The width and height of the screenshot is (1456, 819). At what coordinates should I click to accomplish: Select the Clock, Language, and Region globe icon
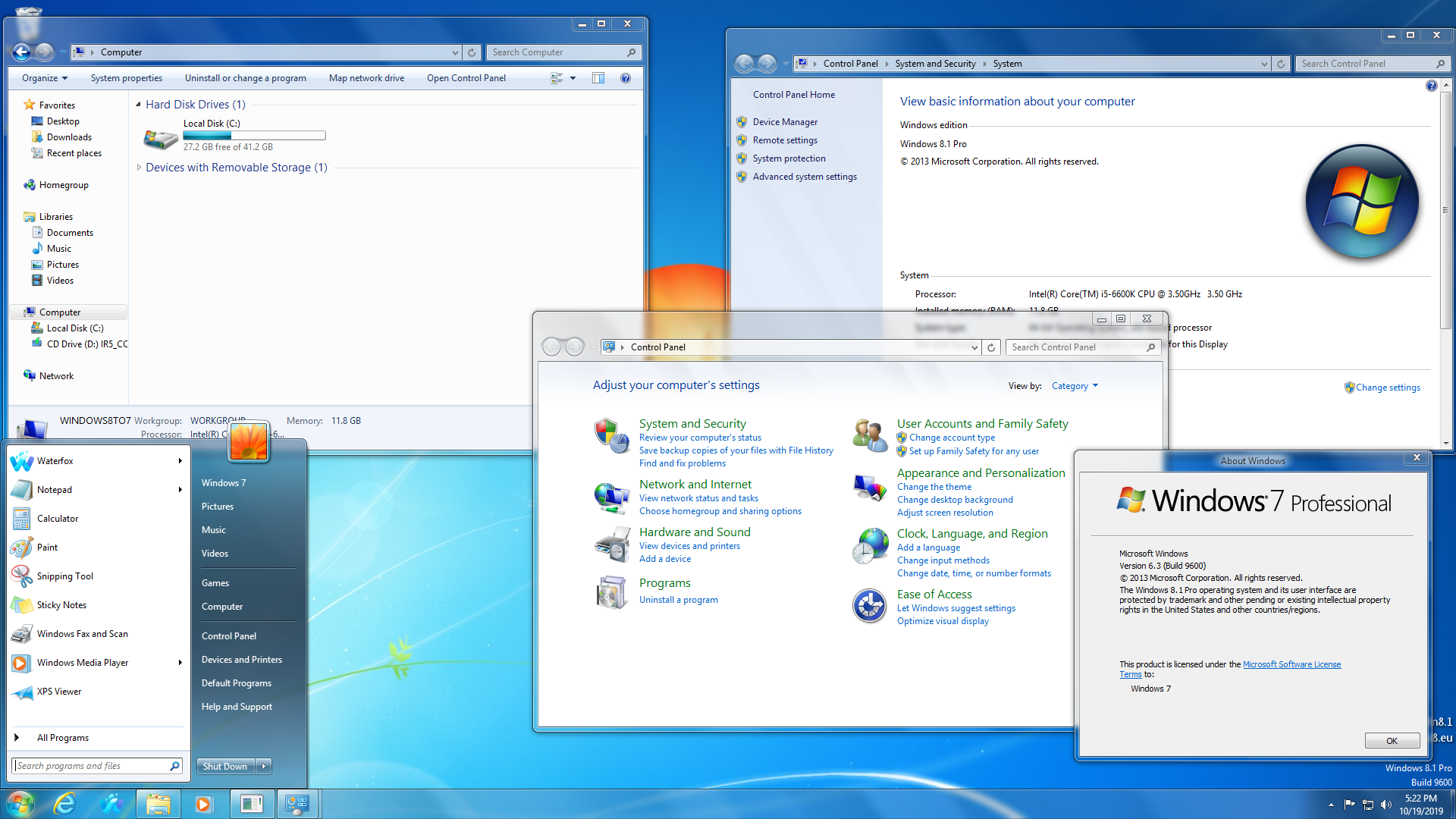tap(870, 544)
